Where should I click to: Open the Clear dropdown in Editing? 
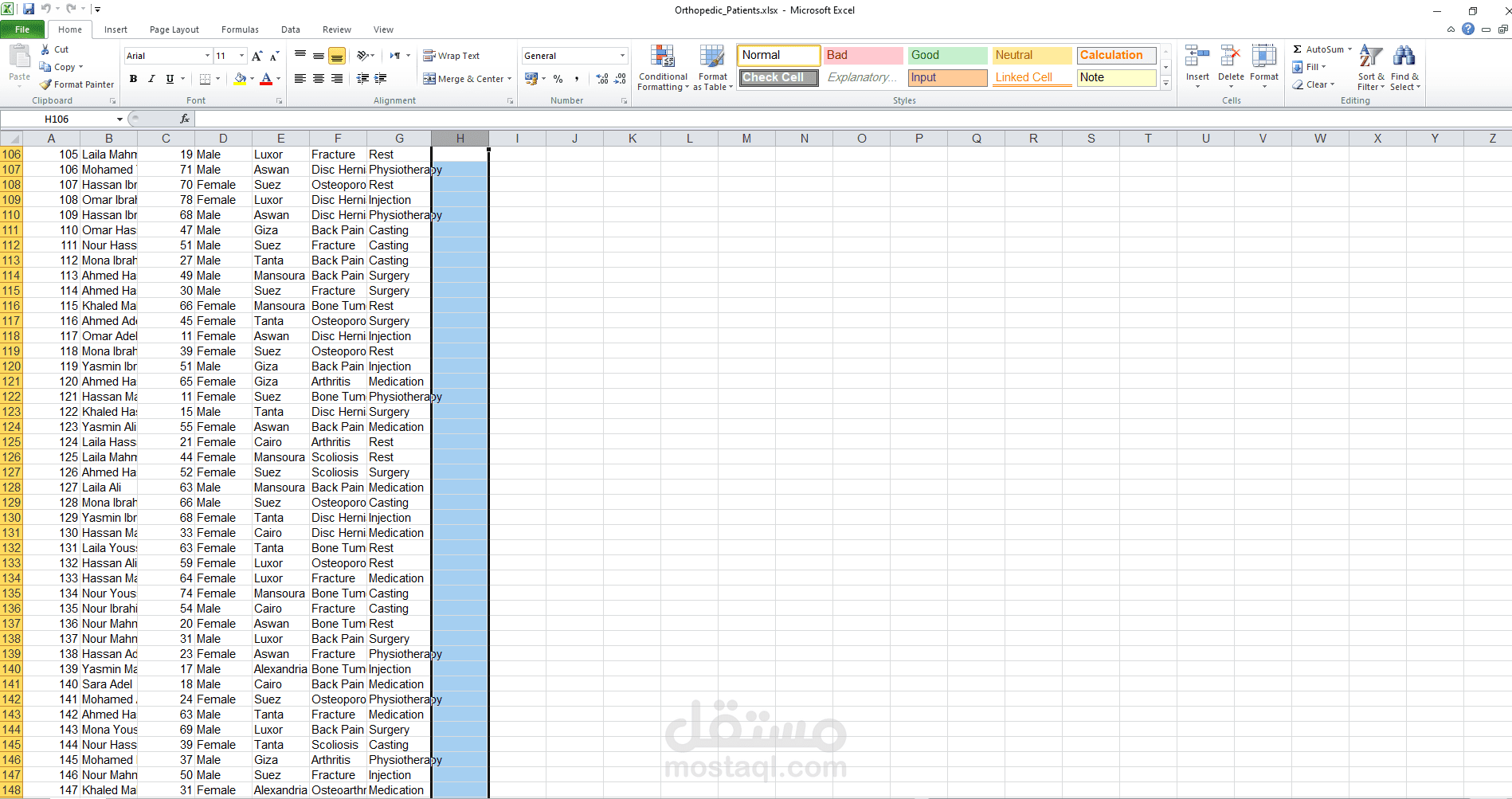click(x=1313, y=84)
